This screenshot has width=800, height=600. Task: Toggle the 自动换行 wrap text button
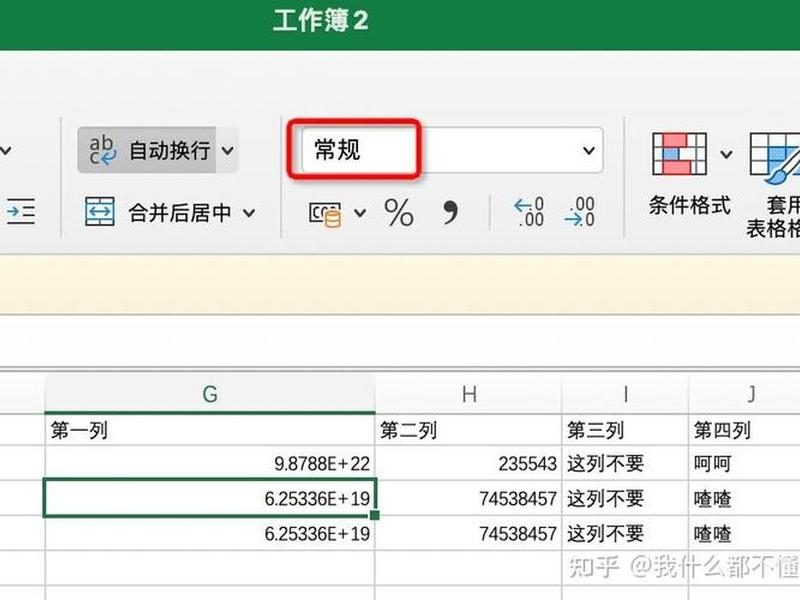pyautogui.click(x=146, y=150)
